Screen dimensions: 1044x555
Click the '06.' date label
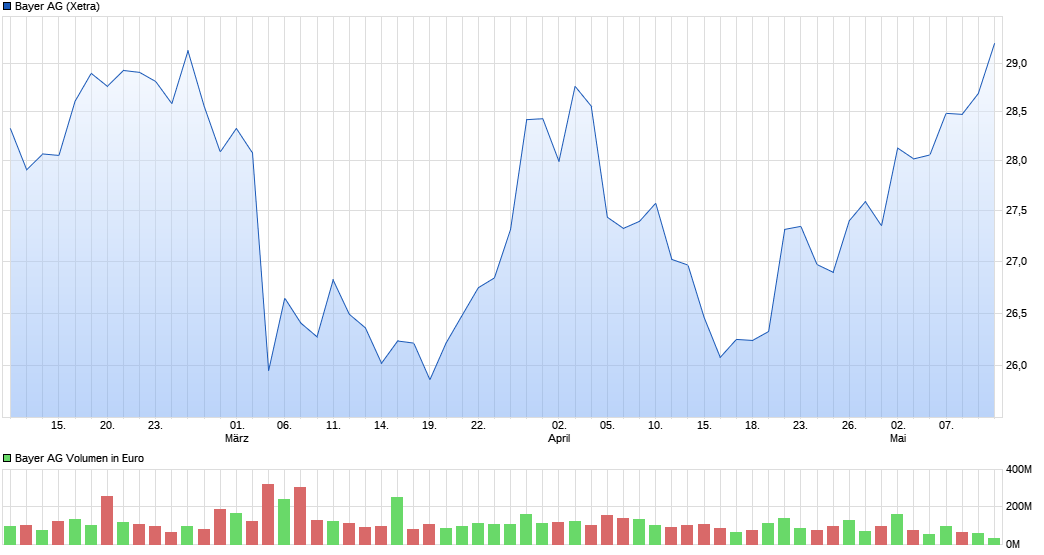coord(284,425)
